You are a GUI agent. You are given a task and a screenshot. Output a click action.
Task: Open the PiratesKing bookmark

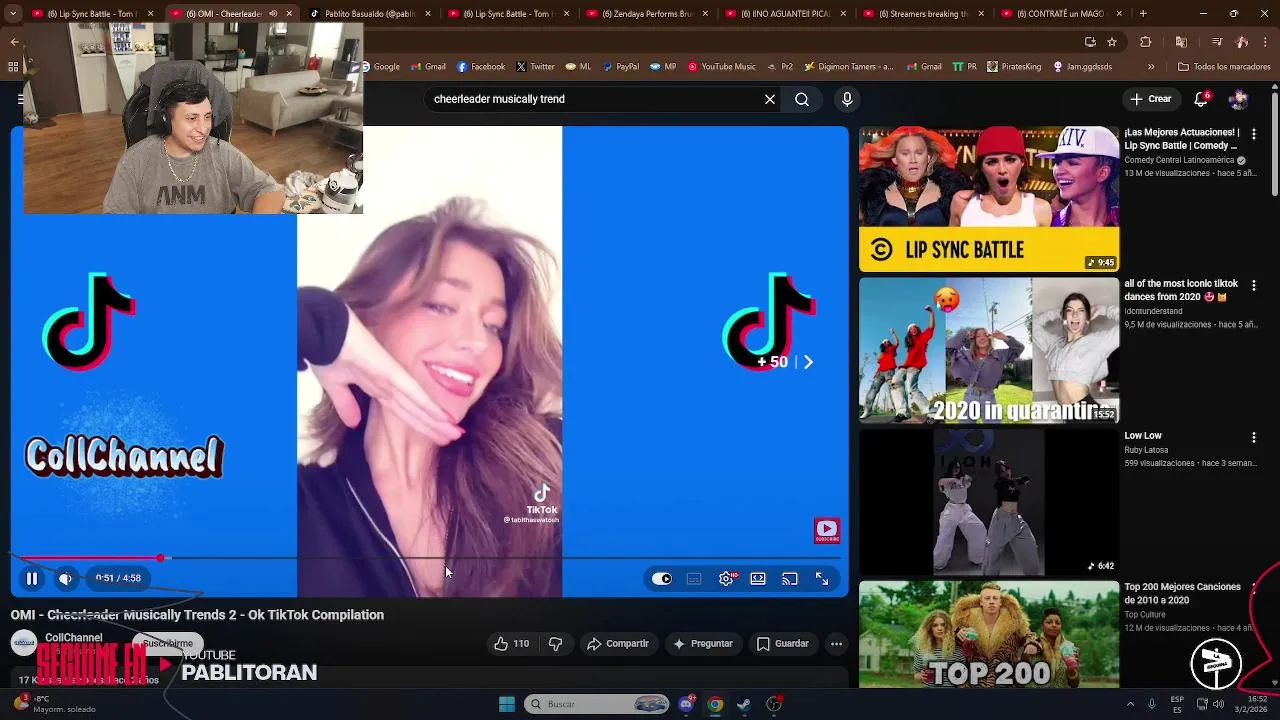pyautogui.click(x=1014, y=67)
